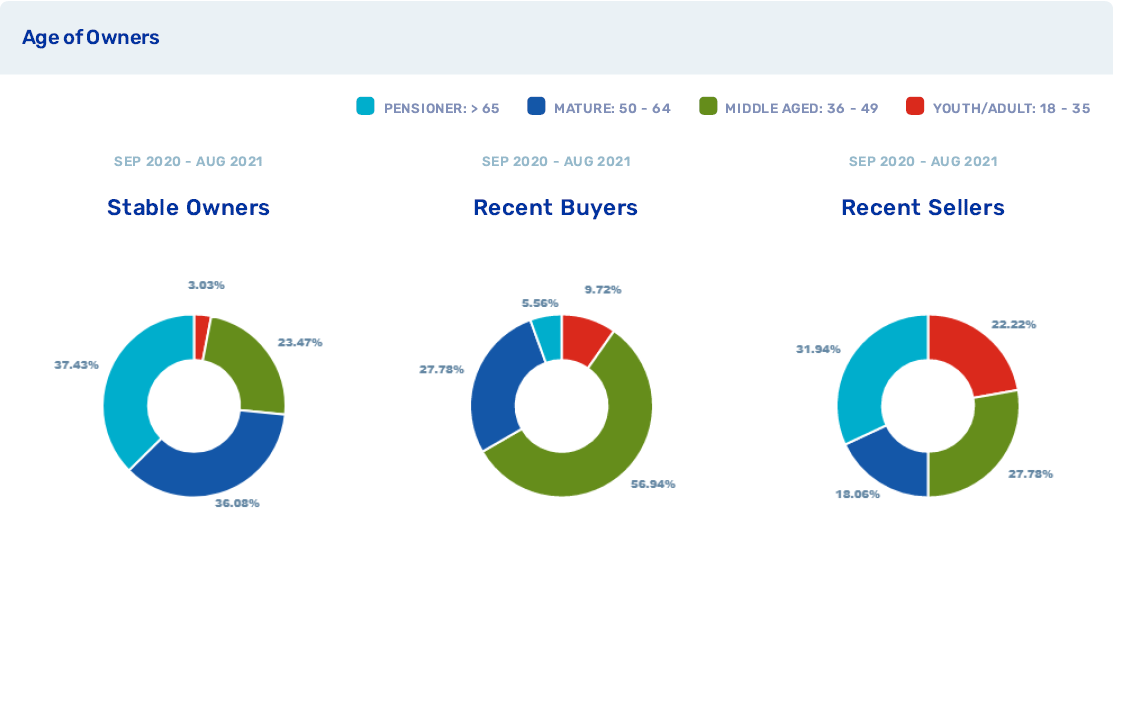Click the Youth/Adult red legend swatch
The image size is (1130, 717).
tap(914, 107)
